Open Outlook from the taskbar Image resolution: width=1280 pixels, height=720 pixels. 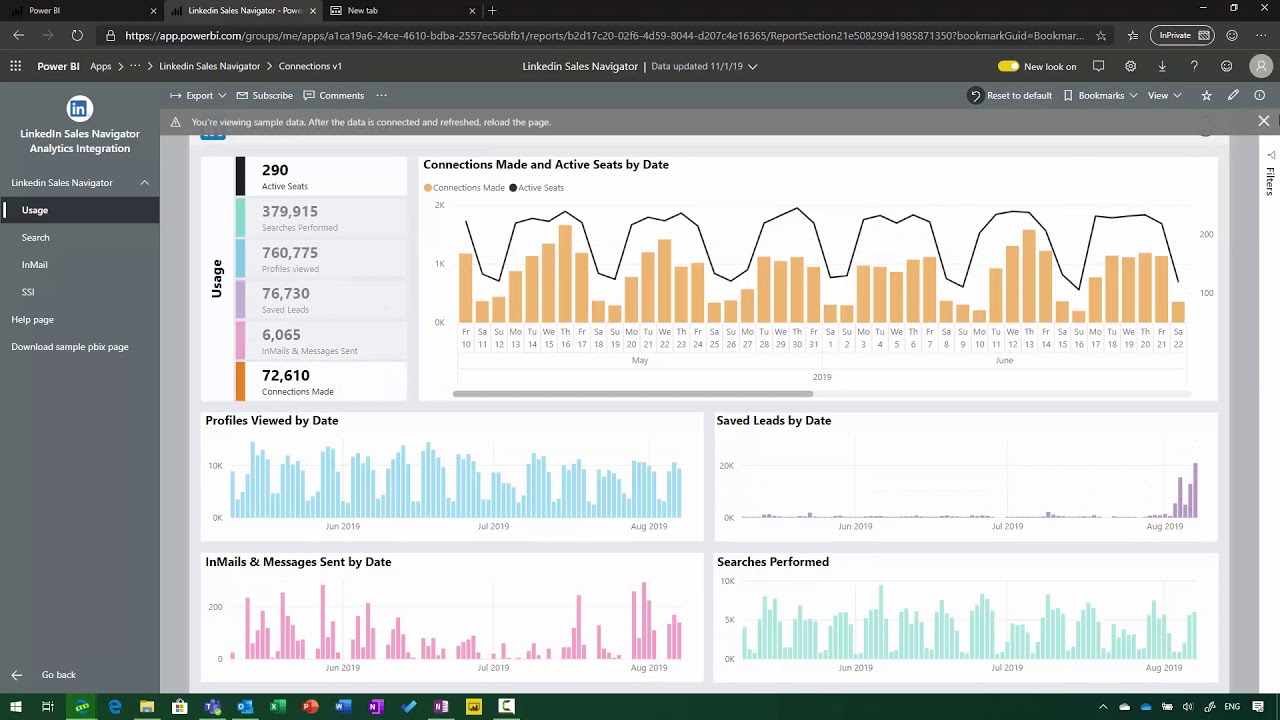pos(245,706)
